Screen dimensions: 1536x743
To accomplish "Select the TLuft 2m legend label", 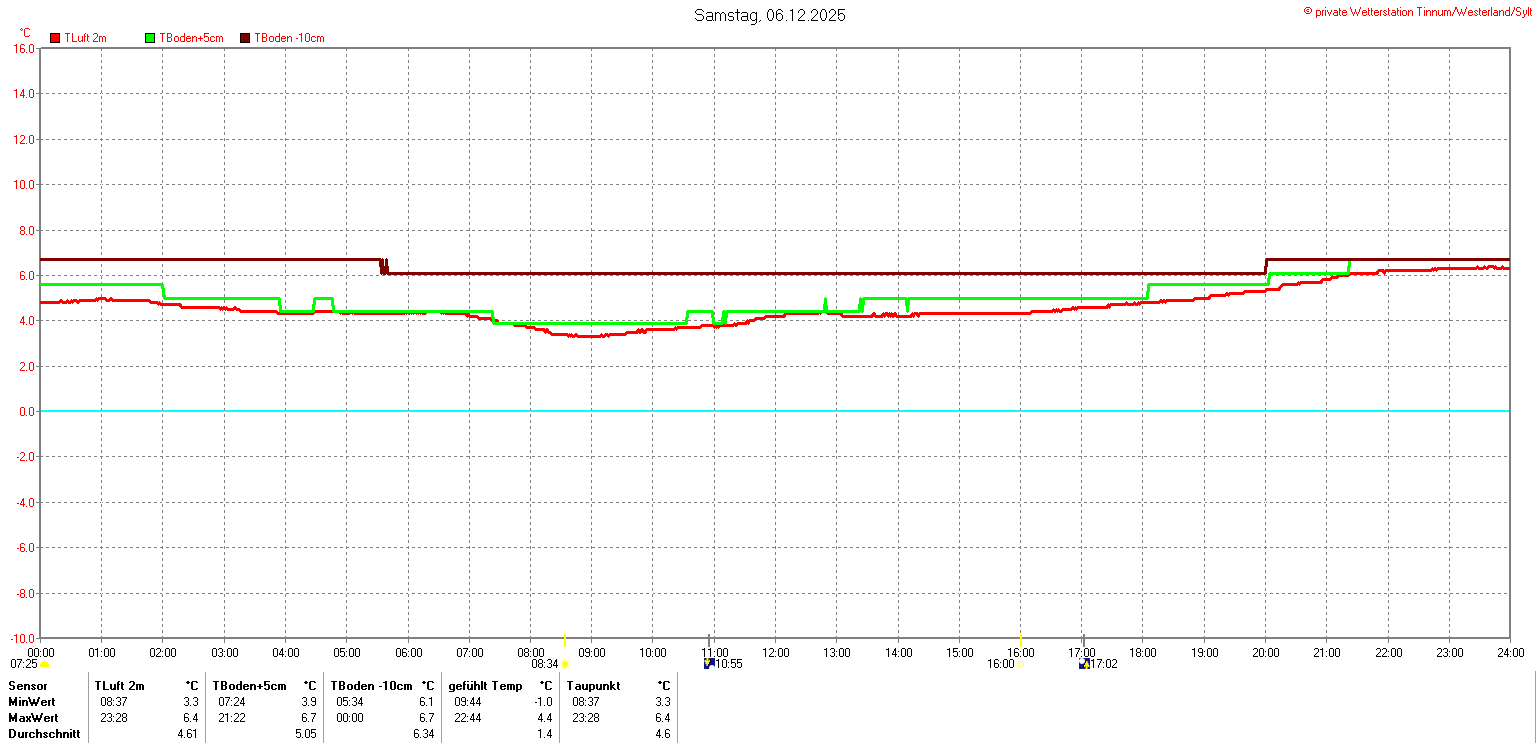I will (x=85, y=38).
